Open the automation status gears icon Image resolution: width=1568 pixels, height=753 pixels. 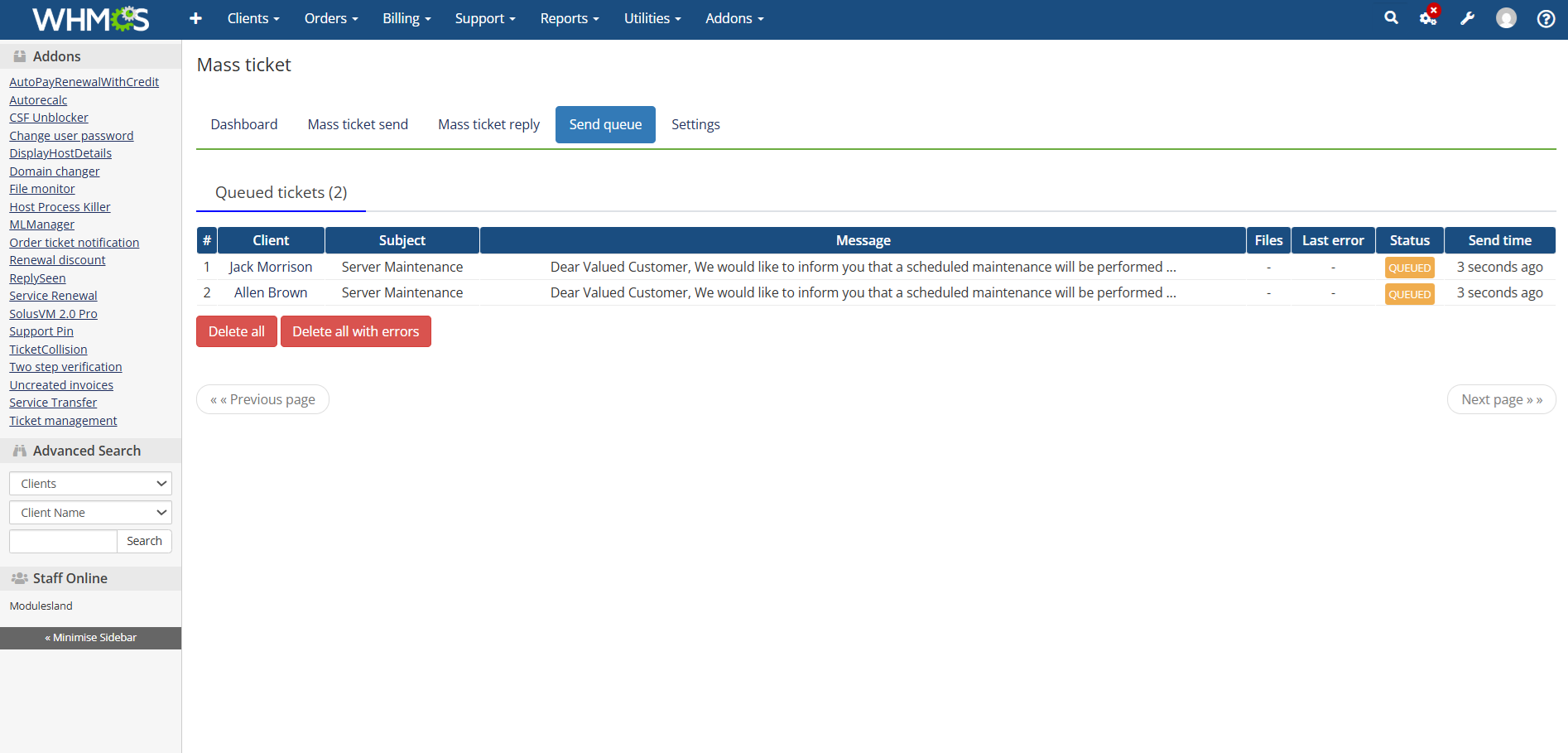[1429, 17]
